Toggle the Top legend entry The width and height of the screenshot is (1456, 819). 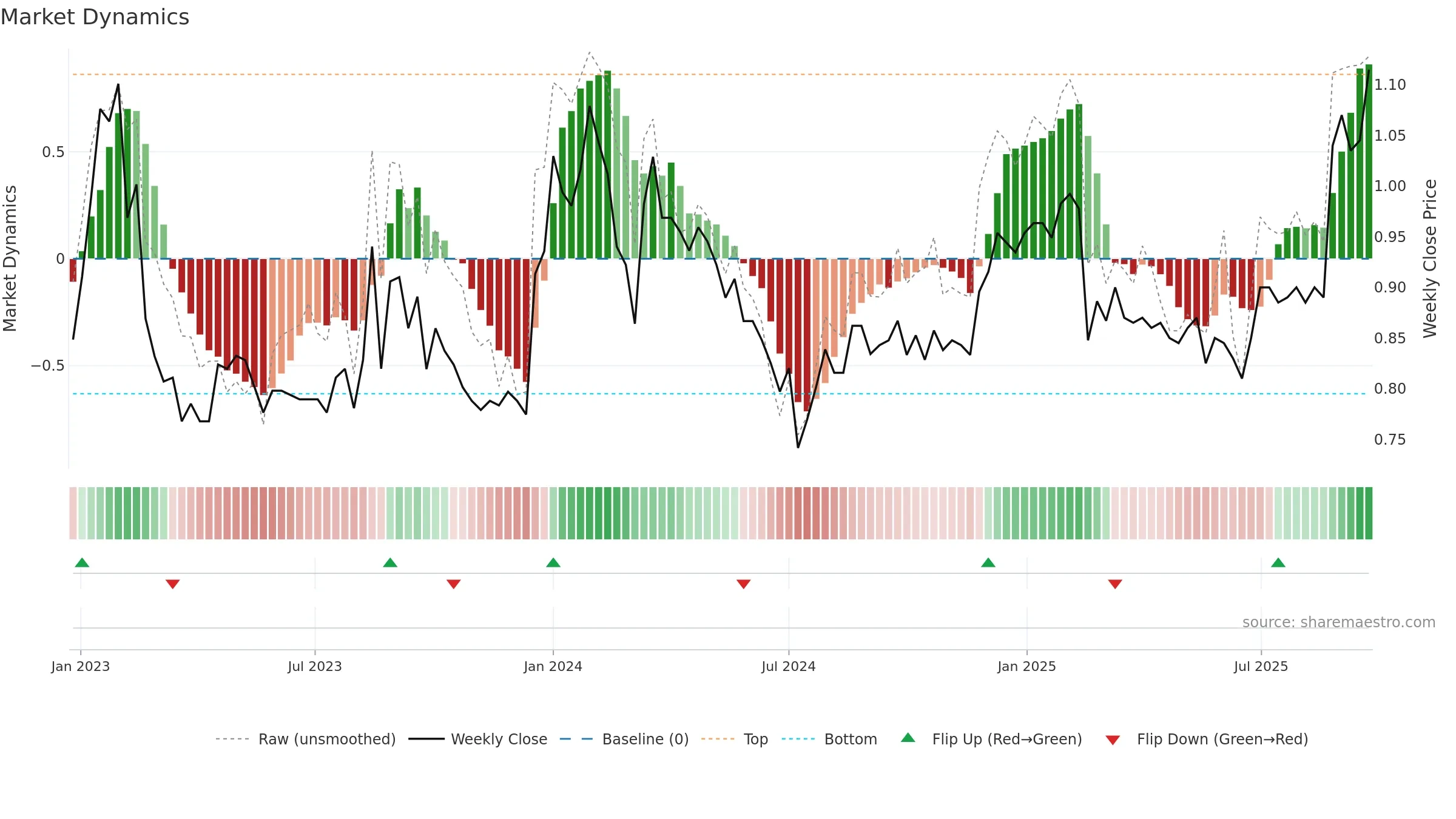point(734,739)
